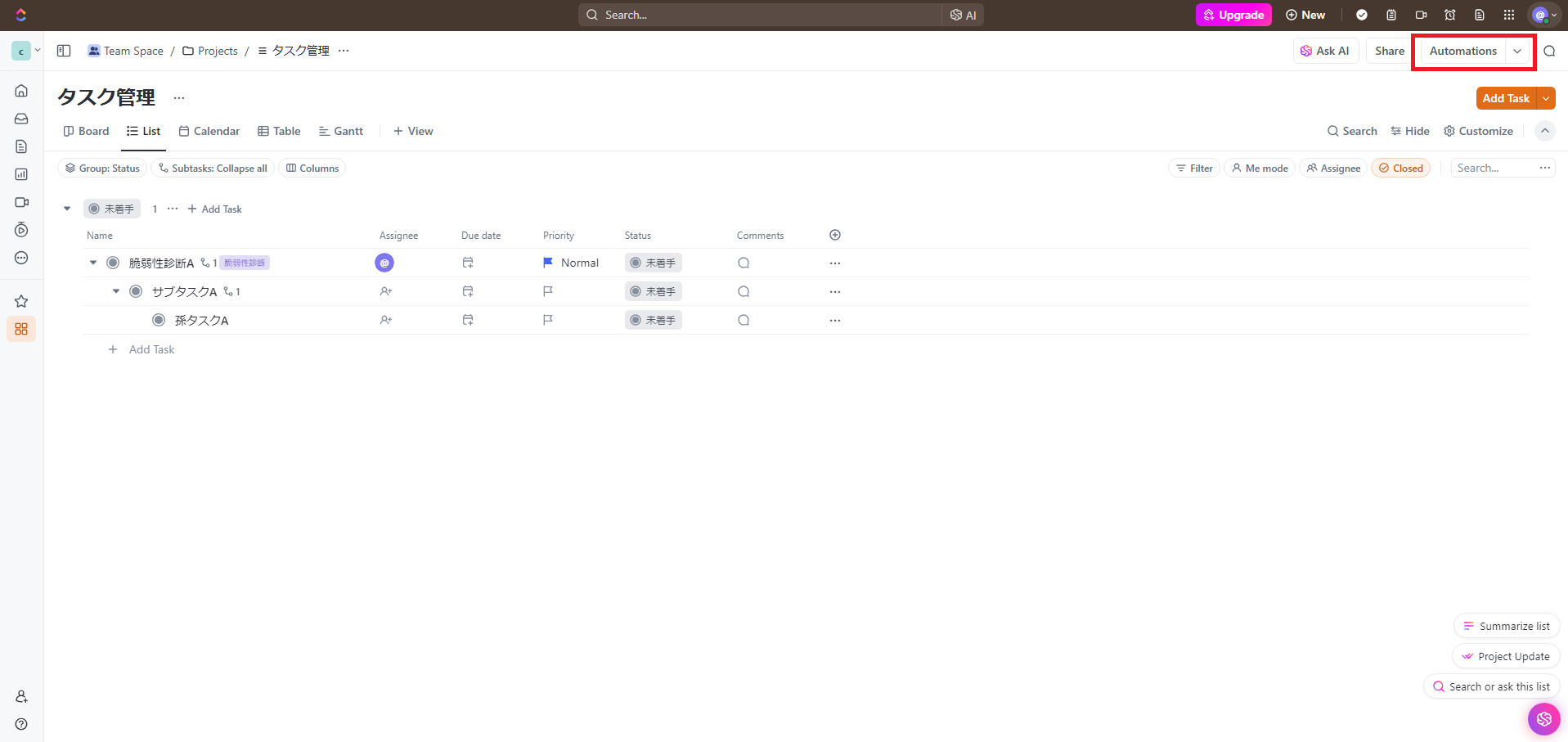The width and height of the screenshot is (1568, 742).
Task: Toggle status circle of 脆弱性診断A
Action: [113, 263]
